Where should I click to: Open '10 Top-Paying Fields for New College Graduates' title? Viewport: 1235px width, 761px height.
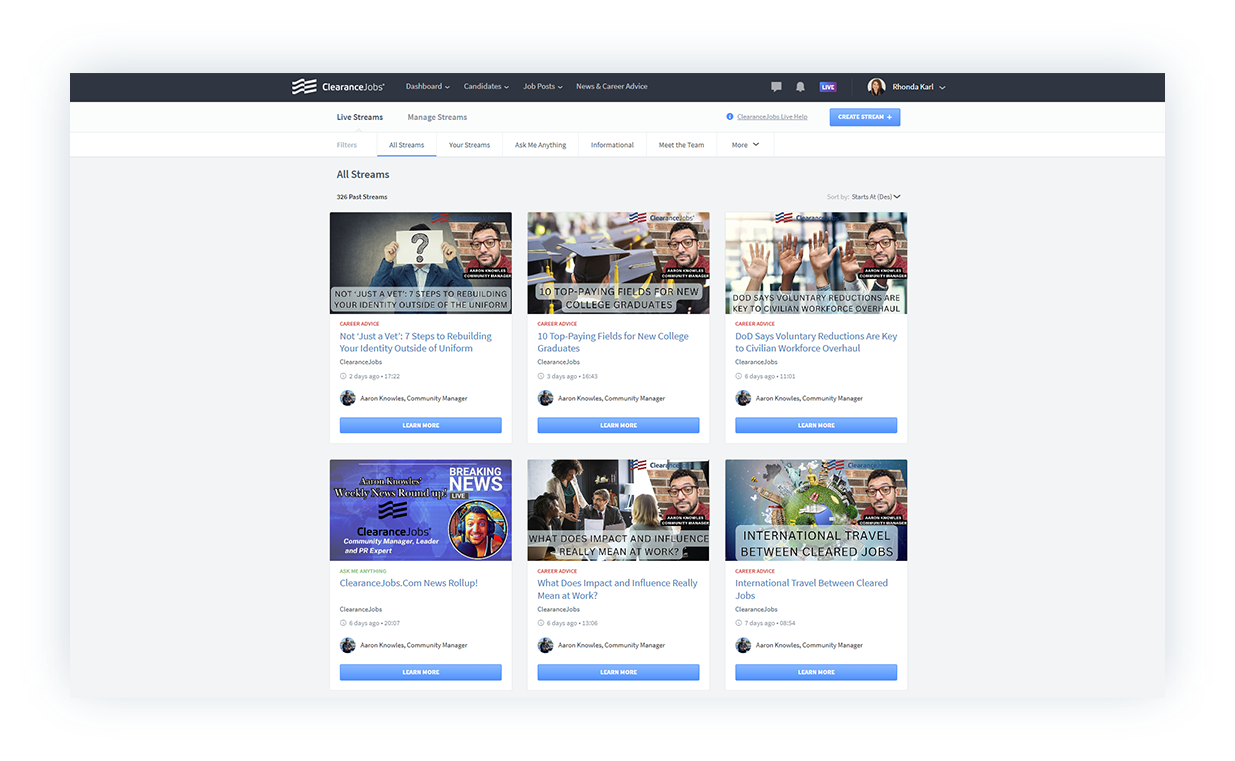613,342
